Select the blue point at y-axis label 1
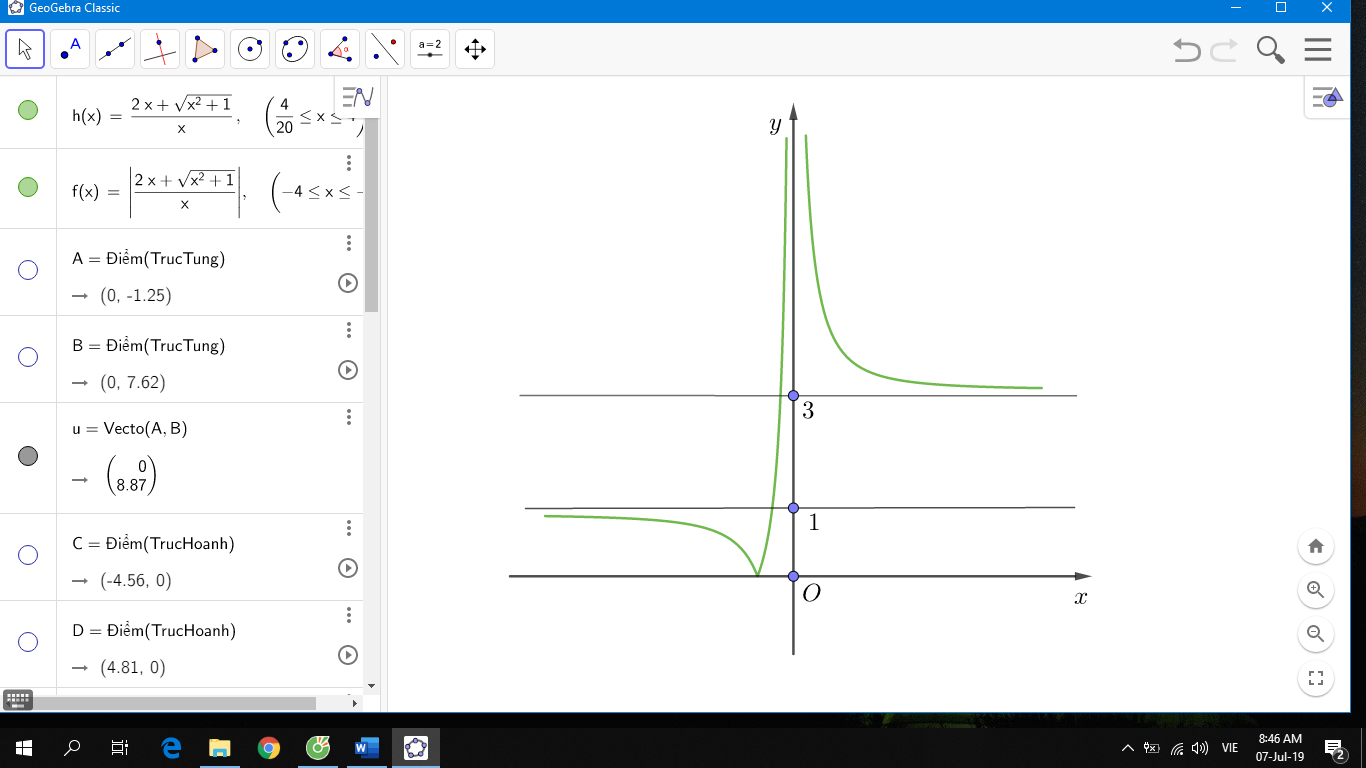This screenshot has width=1366, height=768. pyautogui.click(x=793, y=508)
